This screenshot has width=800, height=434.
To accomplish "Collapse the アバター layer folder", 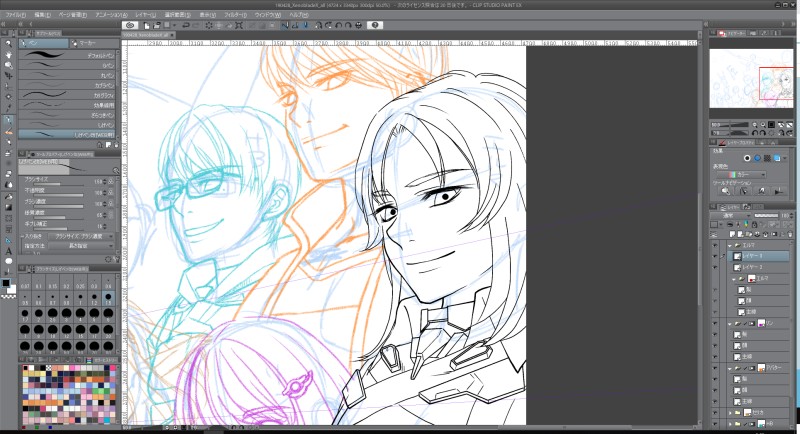I will 730,368.
